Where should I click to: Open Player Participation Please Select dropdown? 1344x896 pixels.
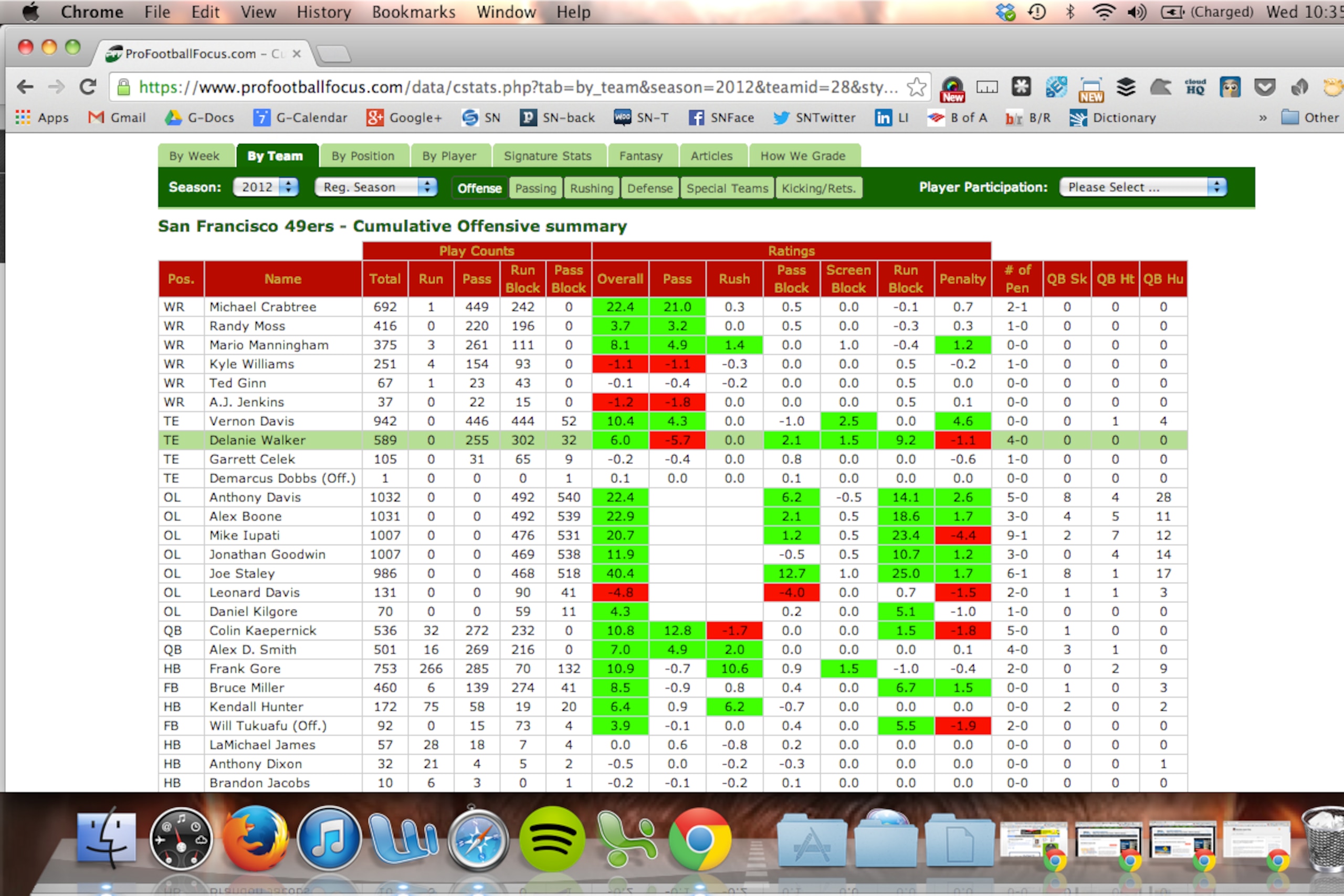click(1143, 187)
